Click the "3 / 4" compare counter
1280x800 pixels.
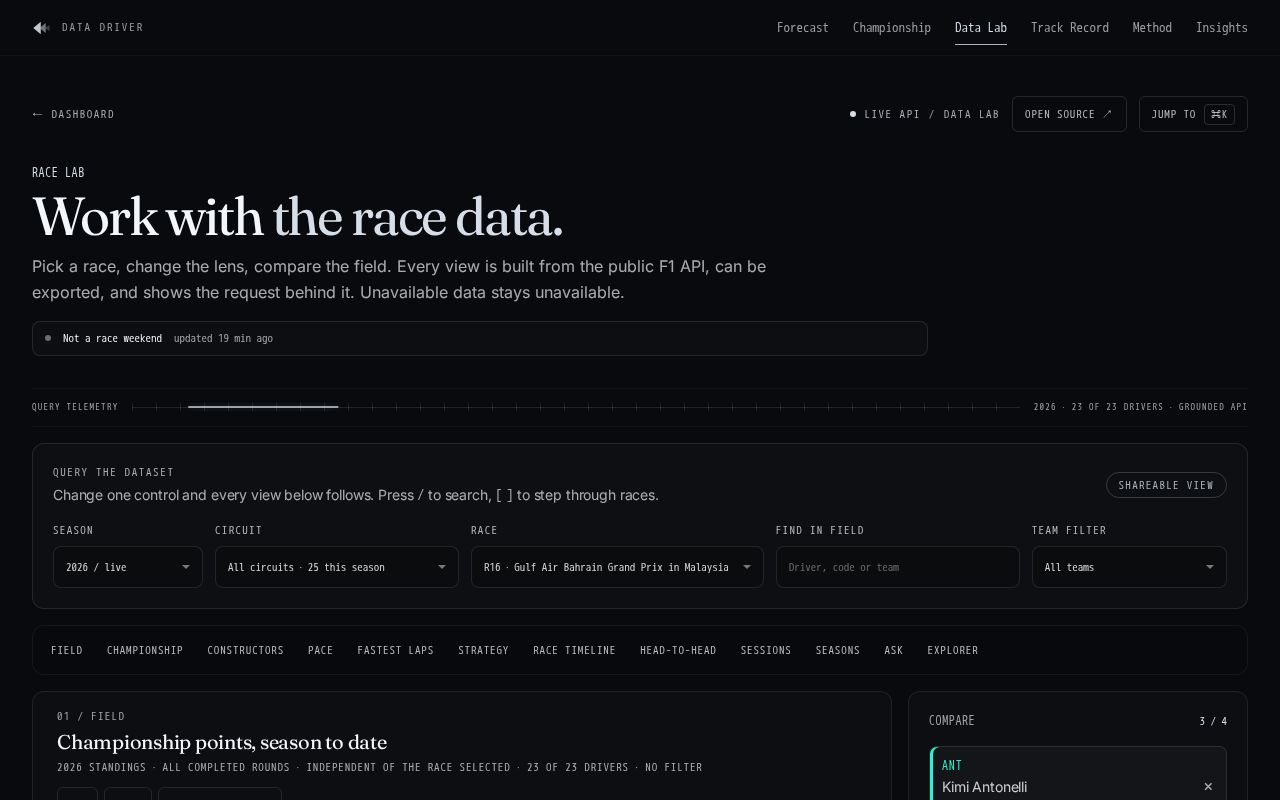coord(1213,721)
